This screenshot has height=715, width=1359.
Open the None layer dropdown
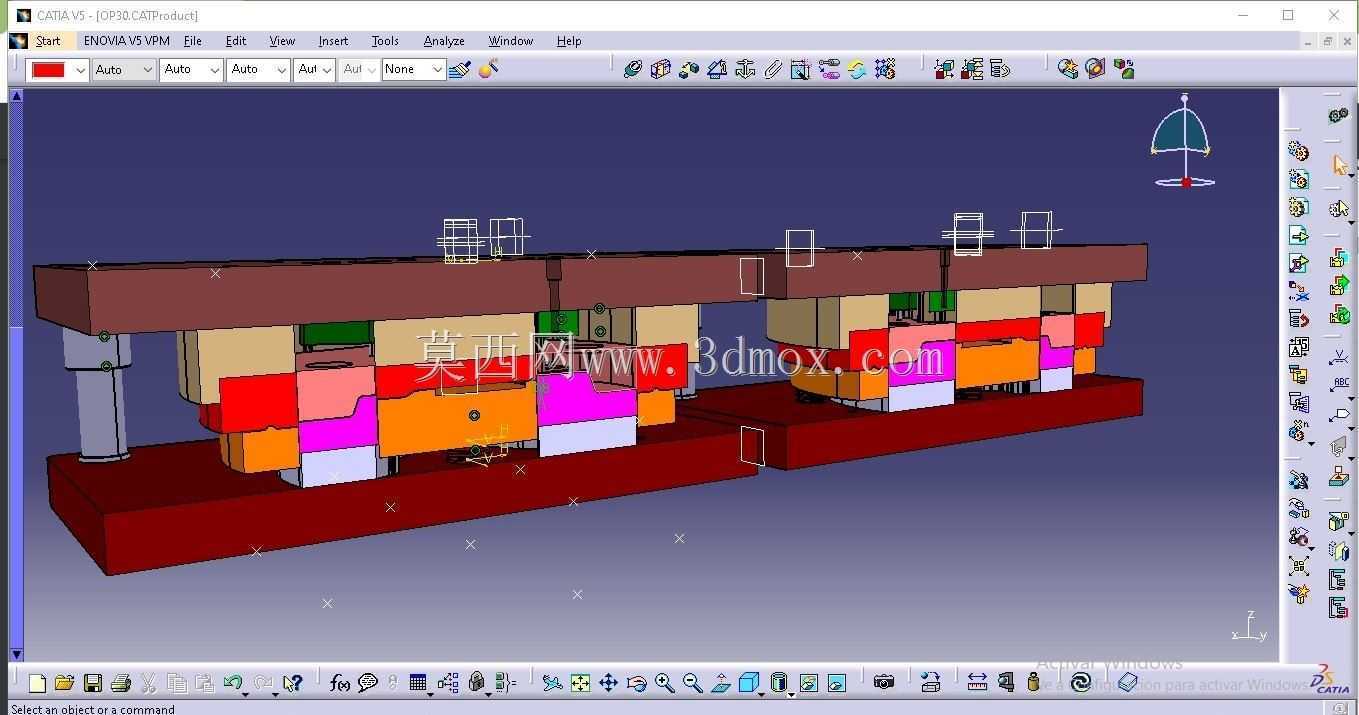pyautogui.click(x=437, y=70)
